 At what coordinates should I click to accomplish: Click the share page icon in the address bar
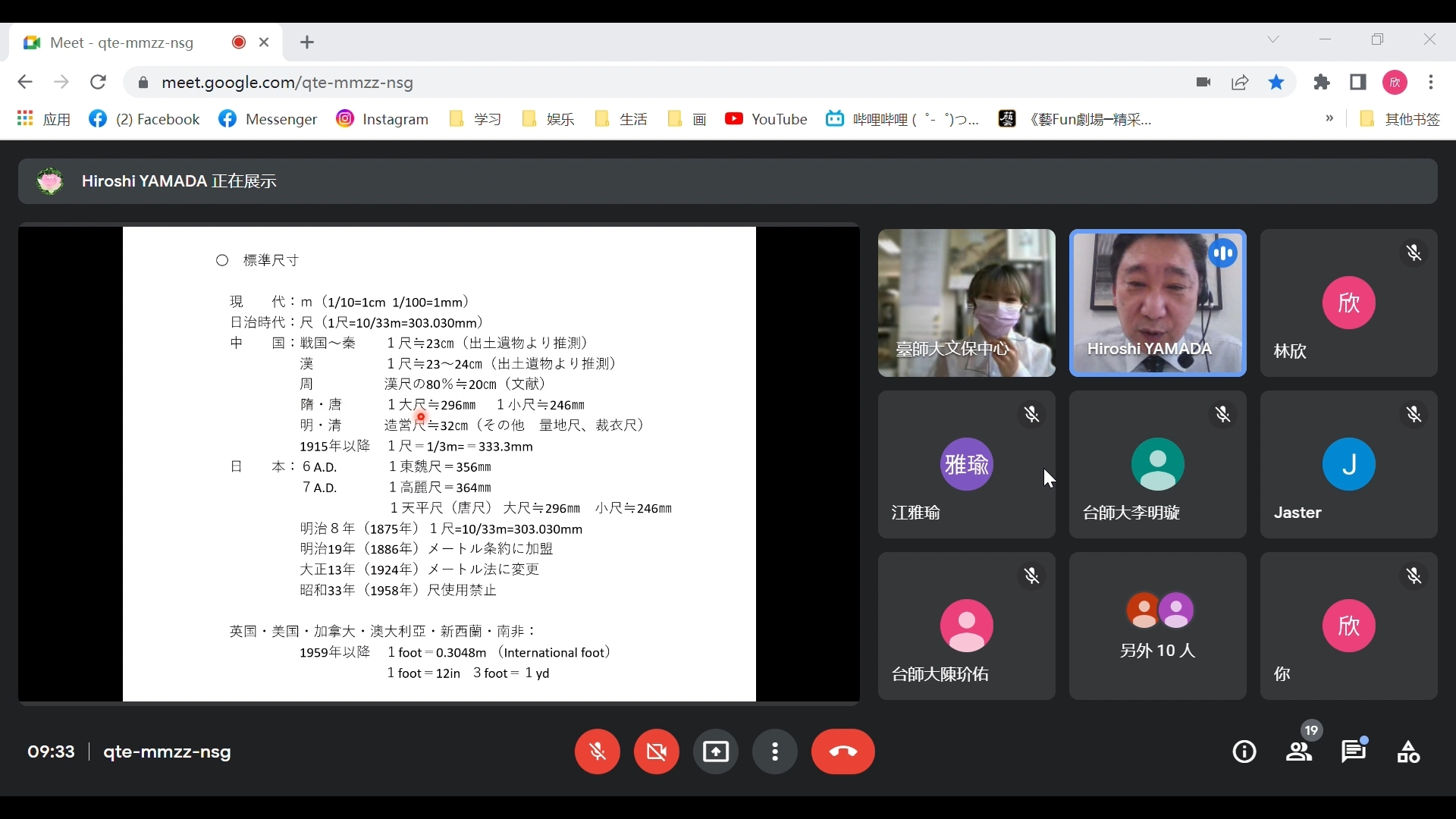coord(1241,83)
